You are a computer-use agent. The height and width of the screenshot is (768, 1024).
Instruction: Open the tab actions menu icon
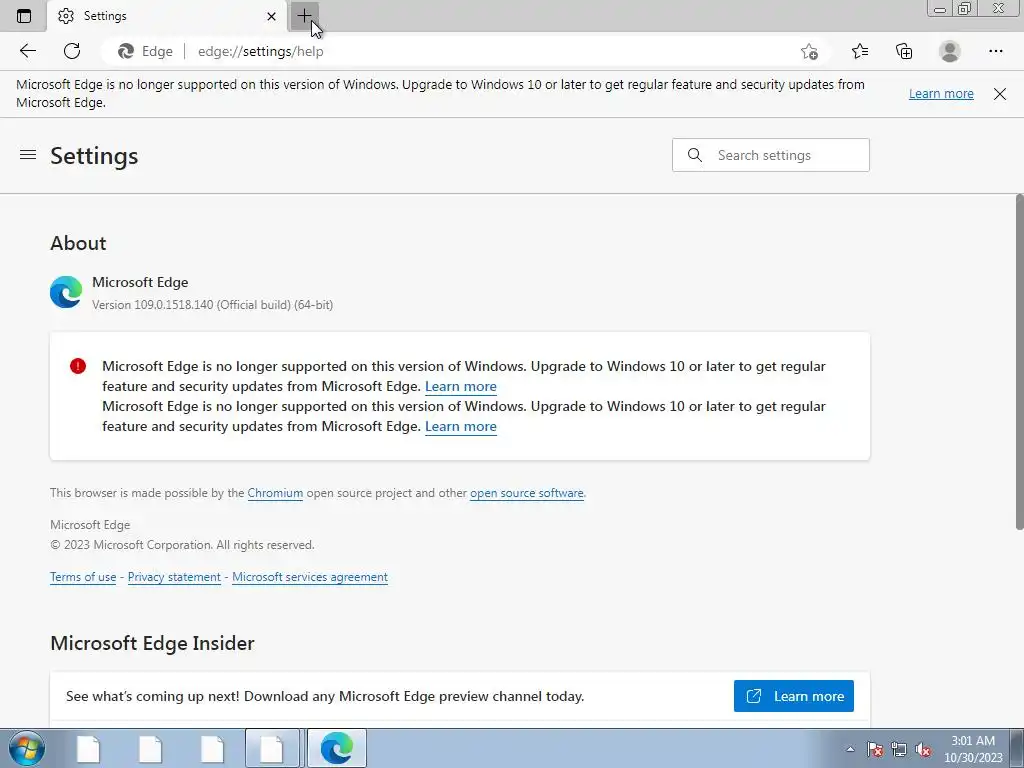(24, 16)
